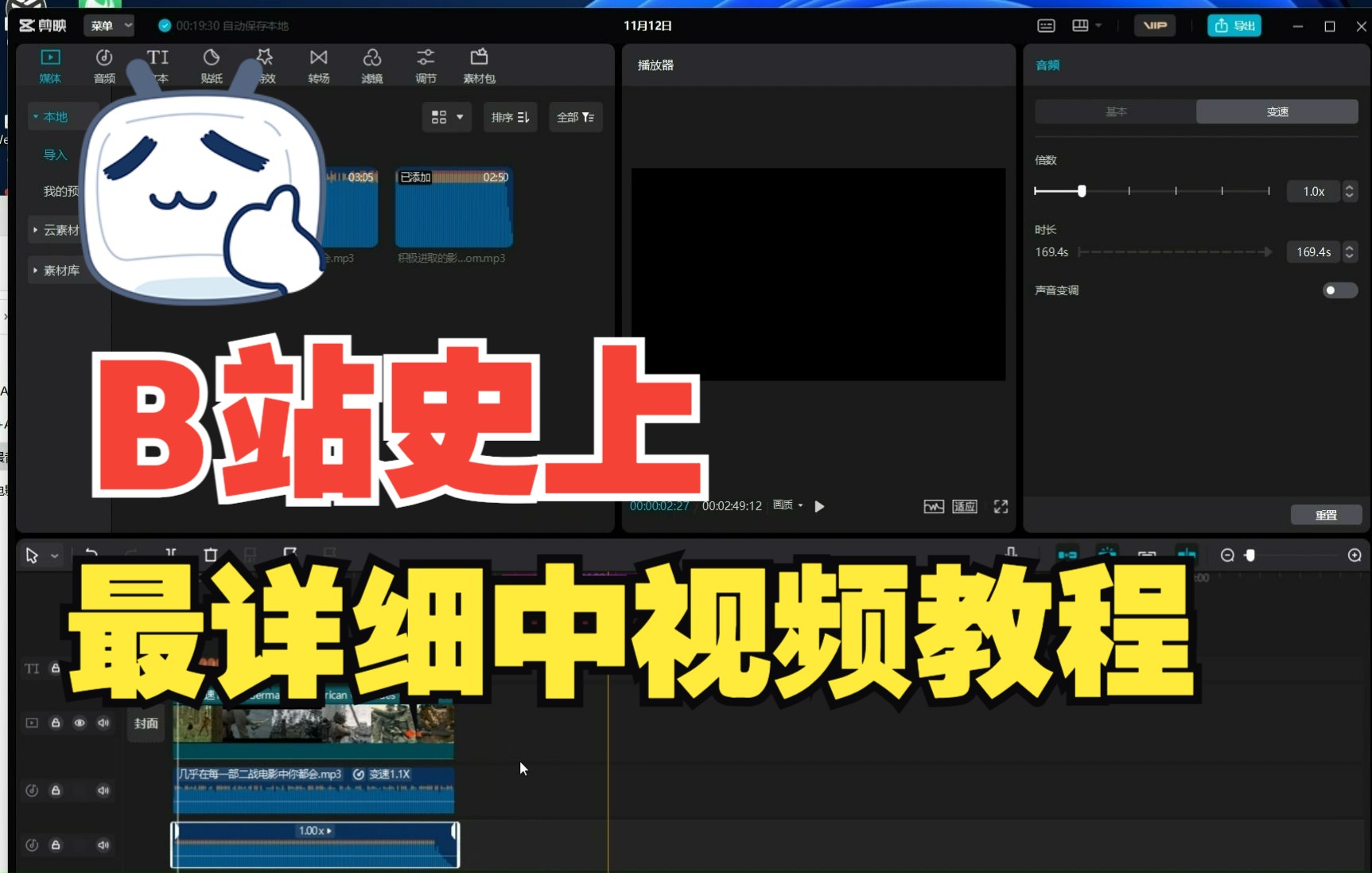Open the 画质 quality dropdown
Screen dimensions: 1372x873
pos(788,505)
